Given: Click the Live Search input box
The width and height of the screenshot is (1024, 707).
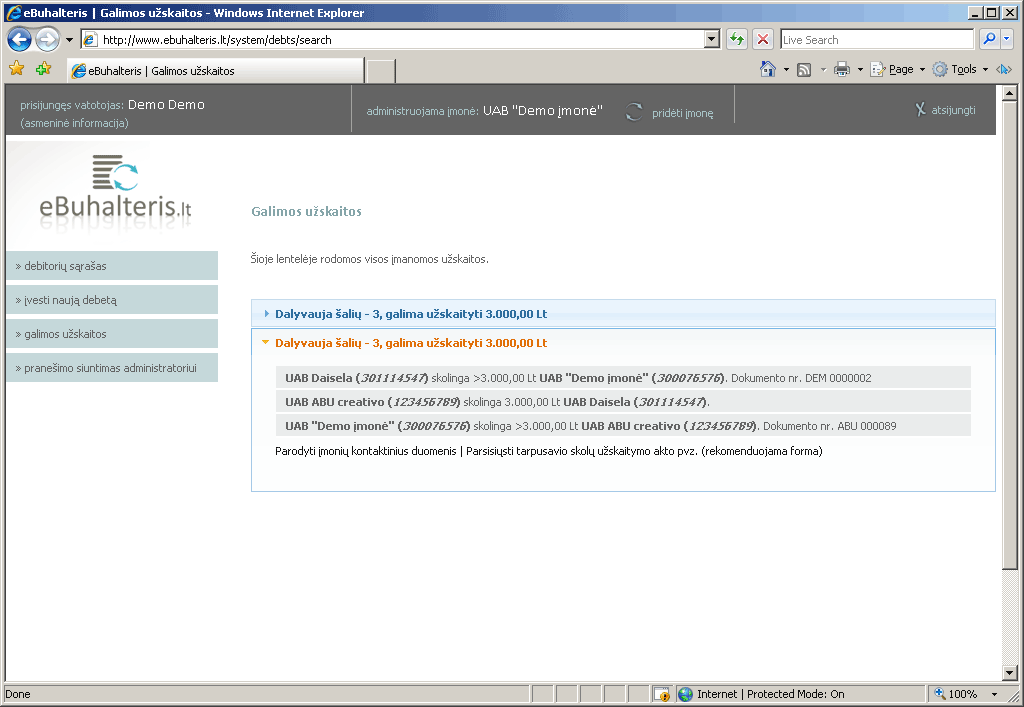Looking at the screenshot, I should pyautogui.click(x=876, y=40).
